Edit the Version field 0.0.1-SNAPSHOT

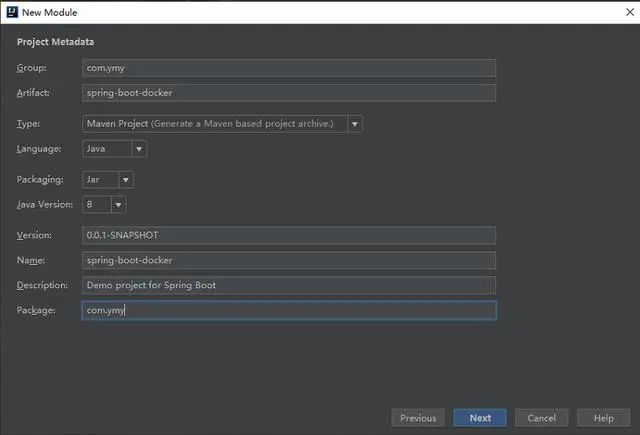click(x=289, y=235)
